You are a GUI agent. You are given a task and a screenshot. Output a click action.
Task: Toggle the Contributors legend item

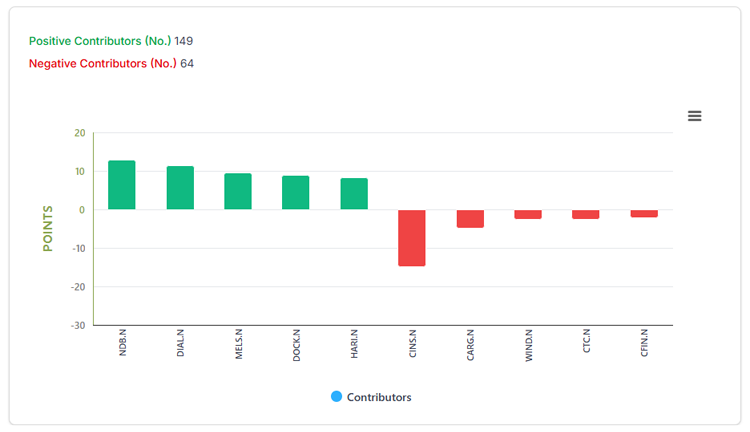pos(372,397)
